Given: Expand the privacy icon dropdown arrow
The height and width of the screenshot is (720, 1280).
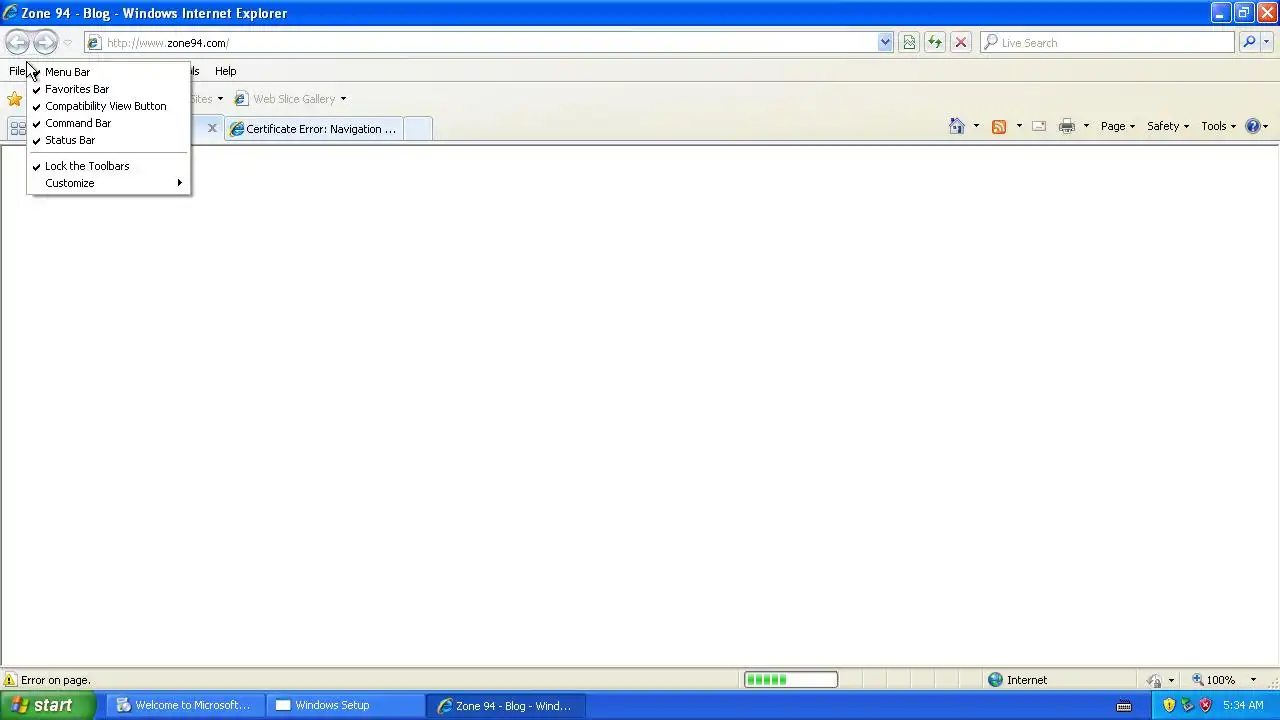Looking at the screenshot, I should 1171,680.
